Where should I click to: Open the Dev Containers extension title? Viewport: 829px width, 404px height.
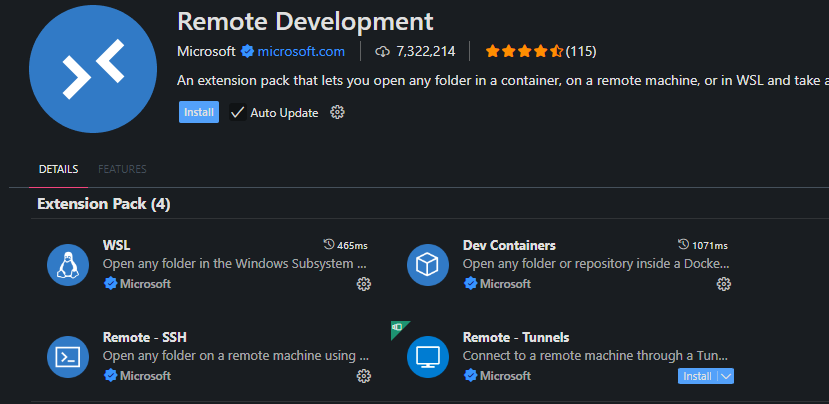click(x=509, y=245)
